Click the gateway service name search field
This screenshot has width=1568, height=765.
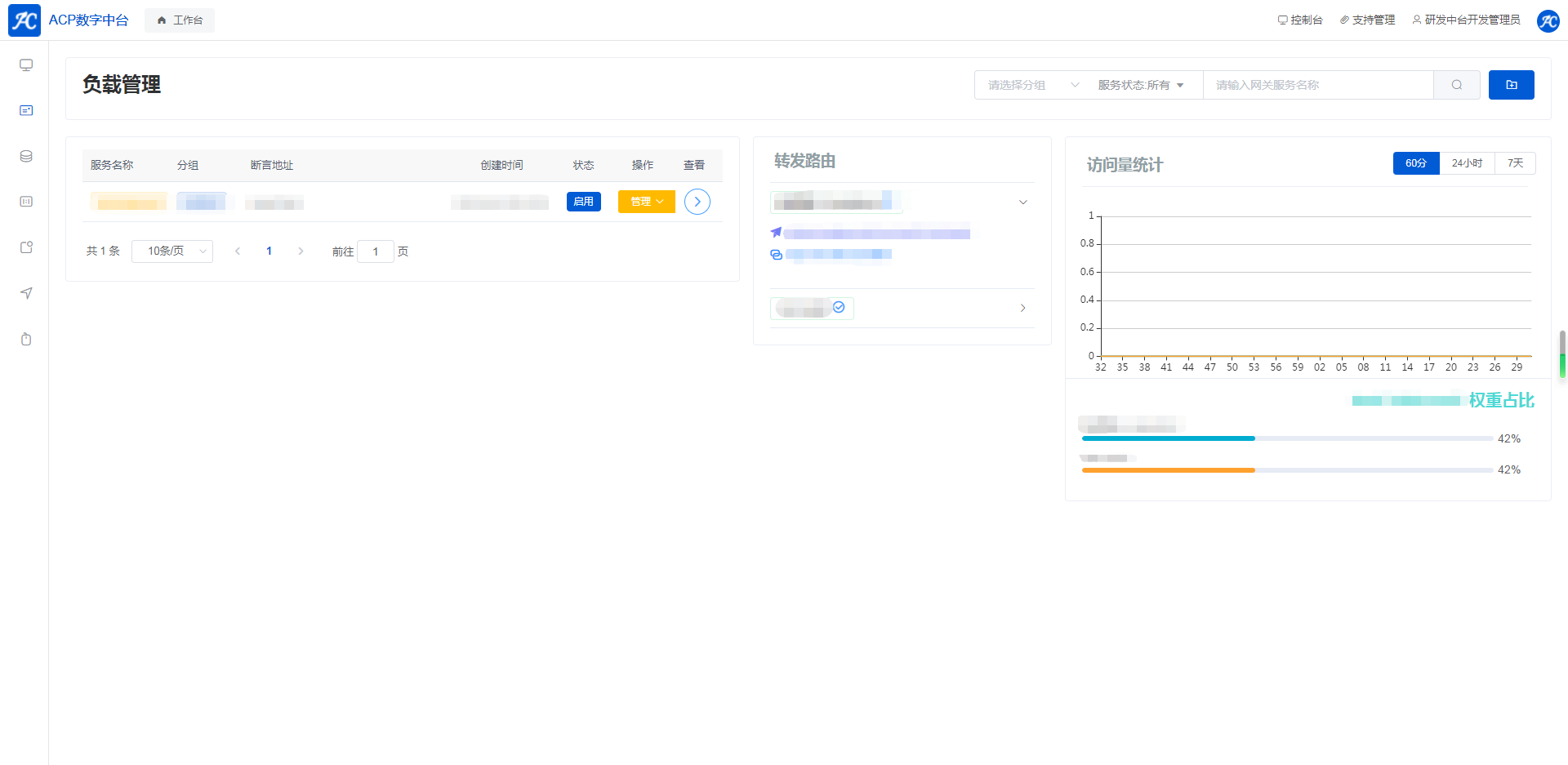[x=1317, y=85]
